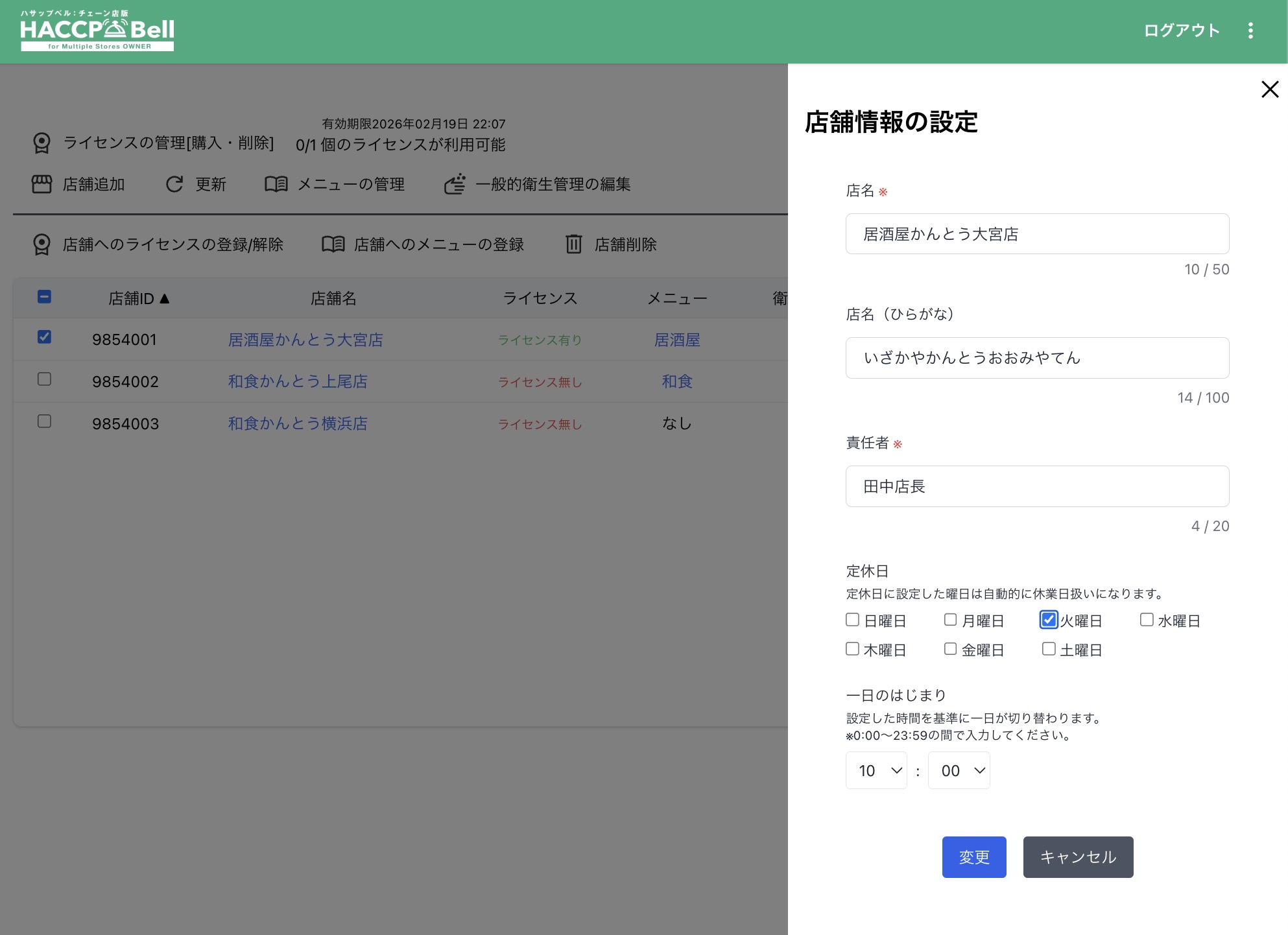Click the hygiene management handwash icon
This screenshot has width=1288, height=935.
tap(455, 184)
